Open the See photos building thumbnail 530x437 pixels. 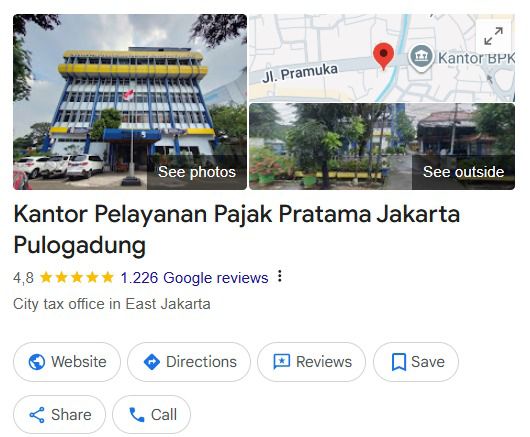point(130,102)
